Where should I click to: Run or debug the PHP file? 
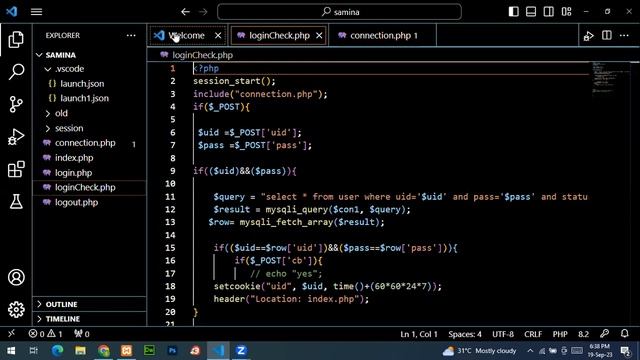point(589,36)
